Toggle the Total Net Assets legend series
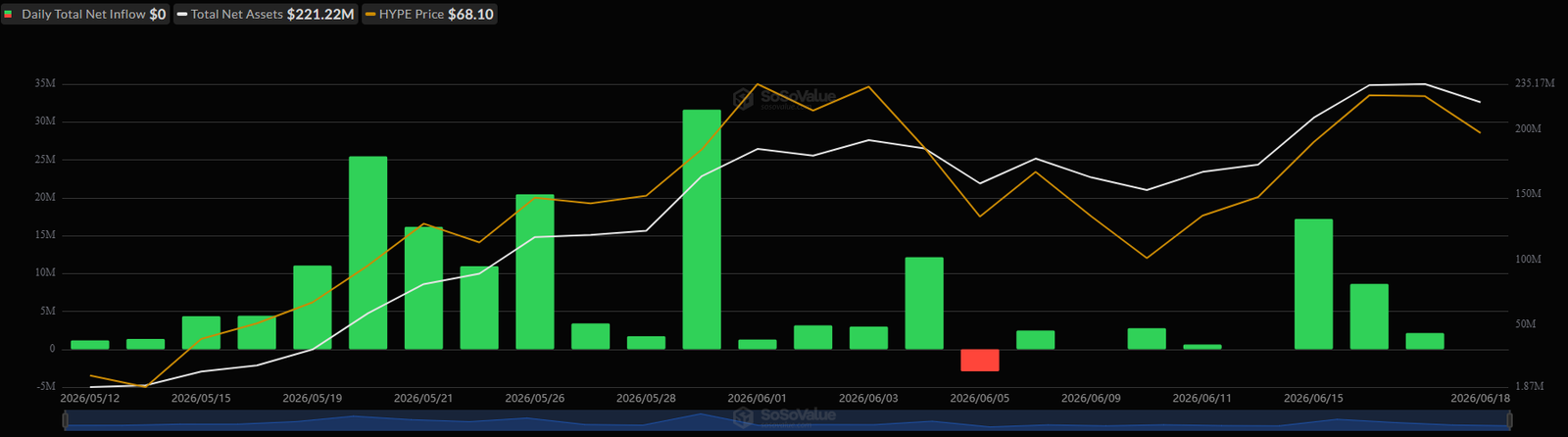Screen dimensions: 1568x437 tap(266, 15)
